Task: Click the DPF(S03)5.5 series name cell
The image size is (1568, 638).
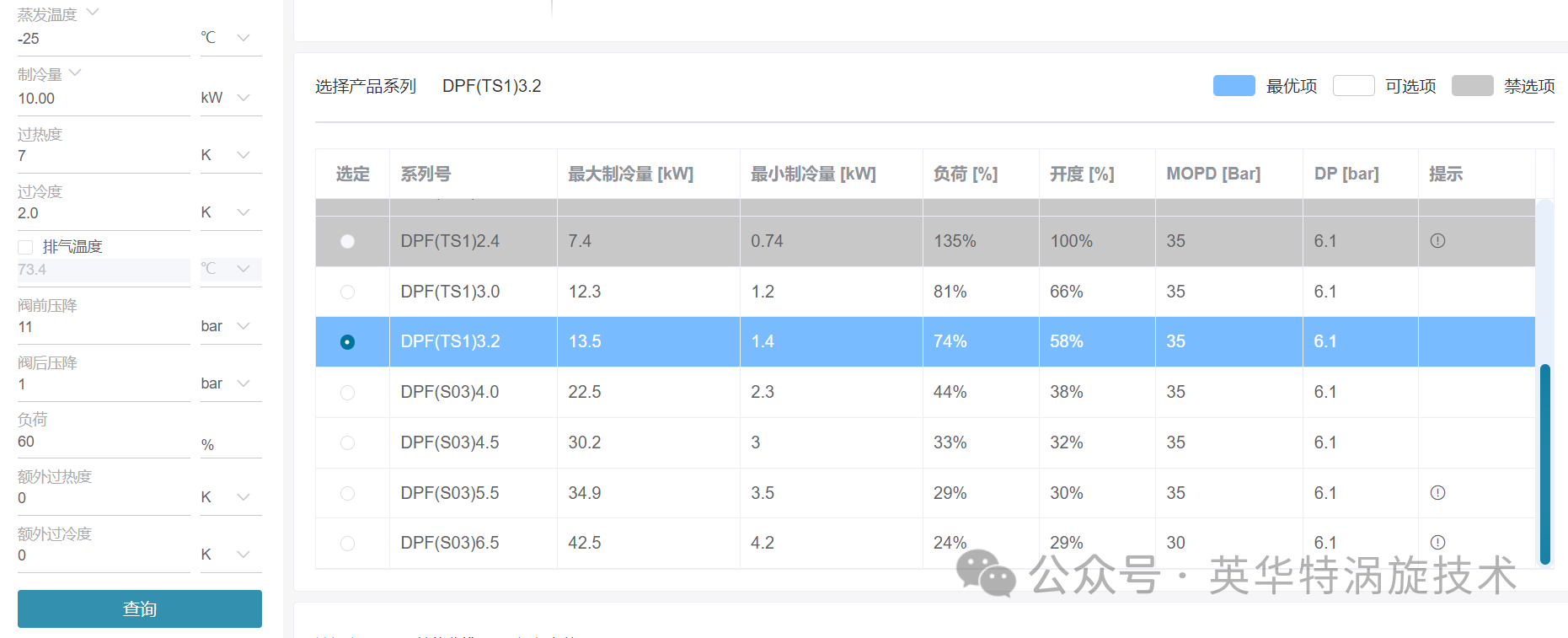Action: click(474, 493)
